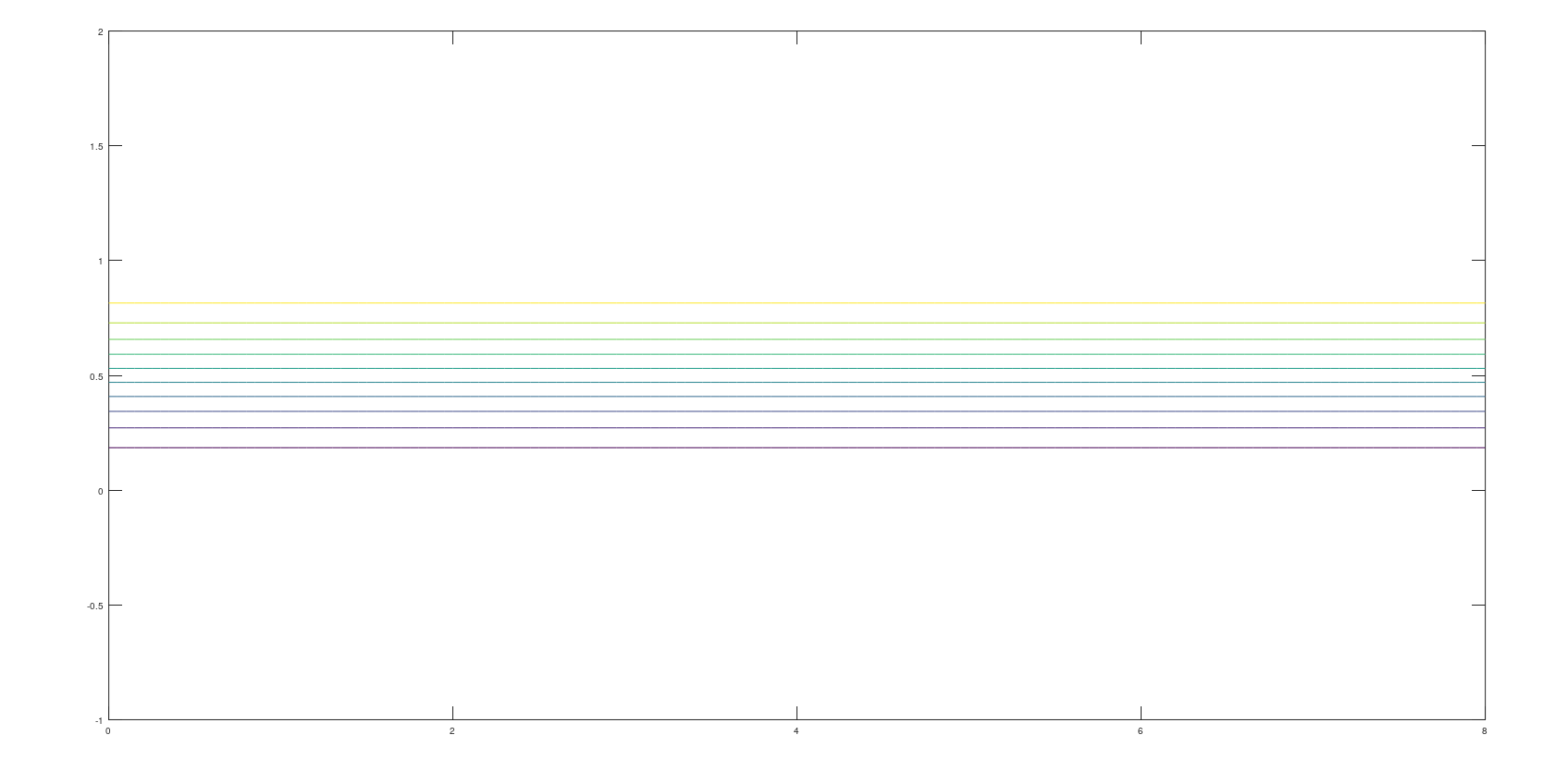1568x784 pixels.
Task: Select the fourth line from the top
Action: pos(796,354)
